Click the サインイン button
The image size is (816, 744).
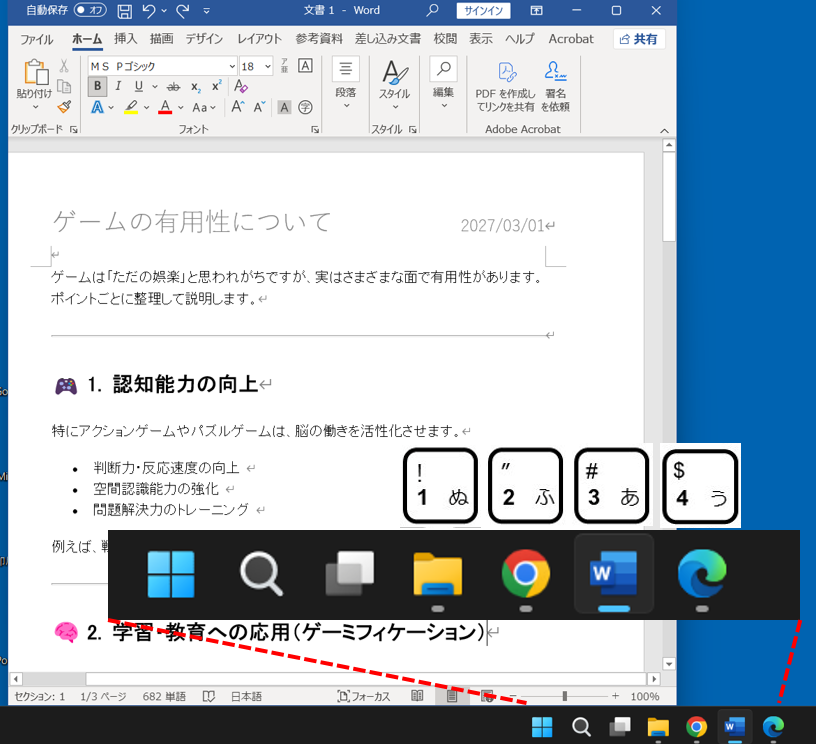[x=483, y=10]
